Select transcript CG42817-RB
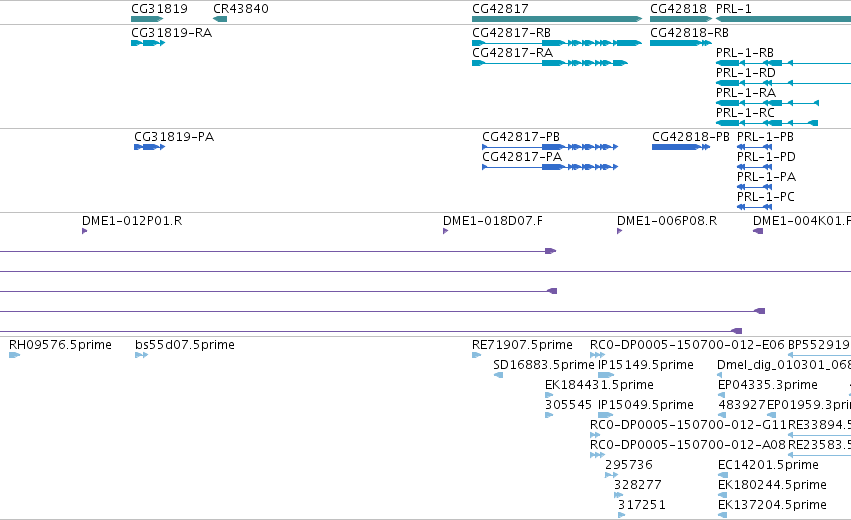The width and height of the screenshot is (851, 520). [x=557, y=43]
